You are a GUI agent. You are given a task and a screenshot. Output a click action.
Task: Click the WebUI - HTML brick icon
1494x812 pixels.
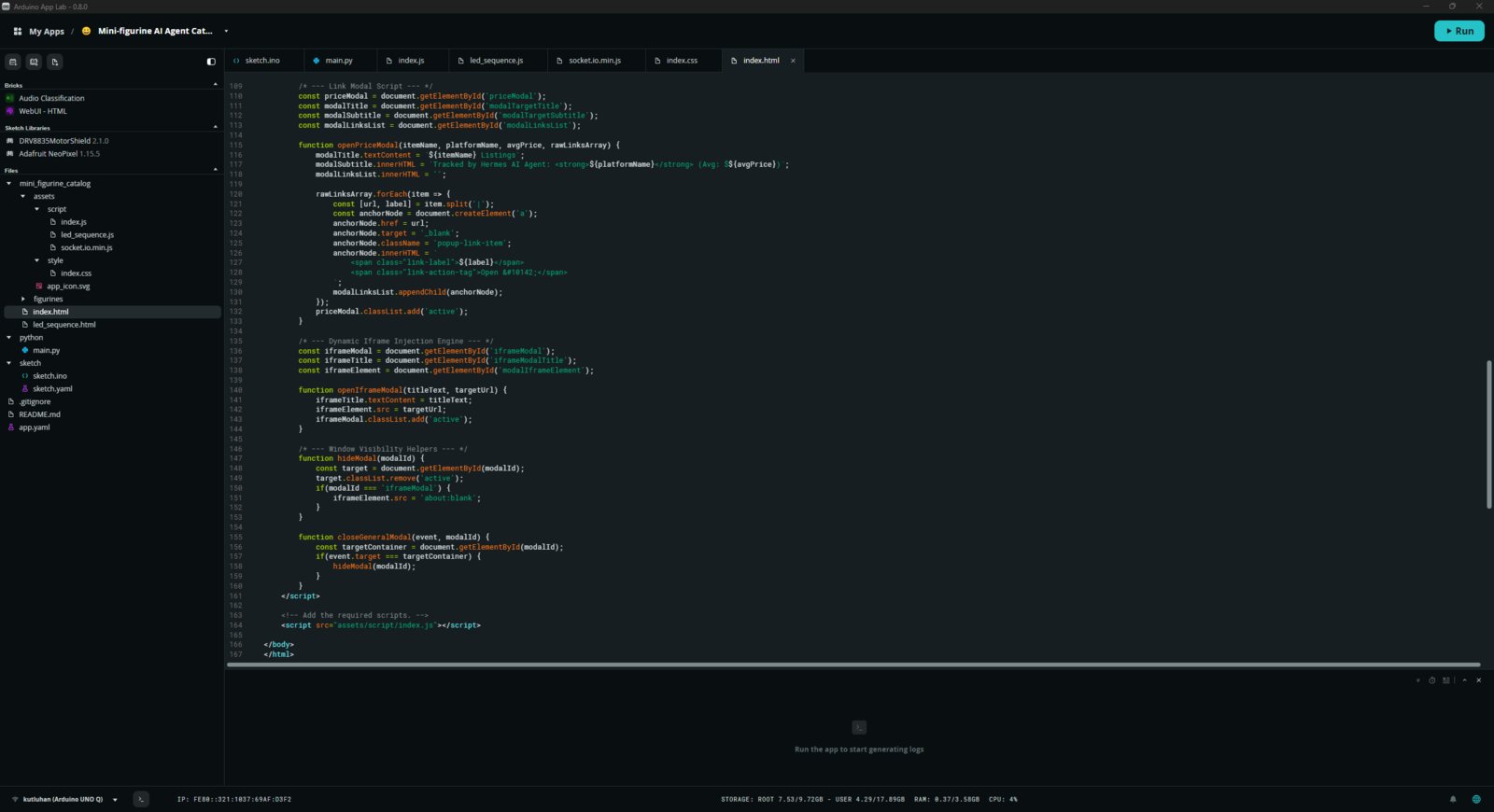tap(10, 111)
